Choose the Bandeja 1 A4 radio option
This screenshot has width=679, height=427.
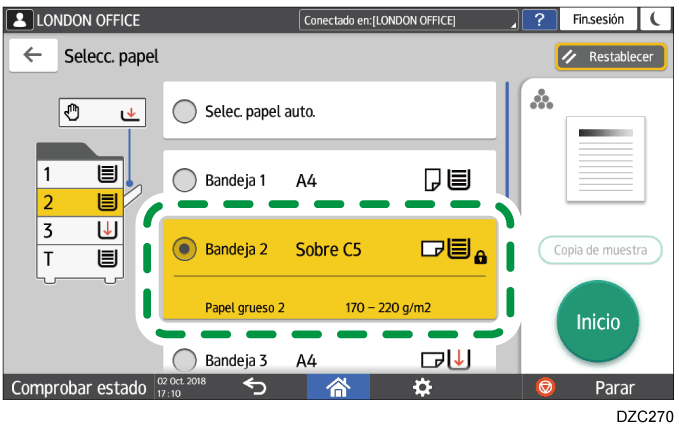click(184, 181)
